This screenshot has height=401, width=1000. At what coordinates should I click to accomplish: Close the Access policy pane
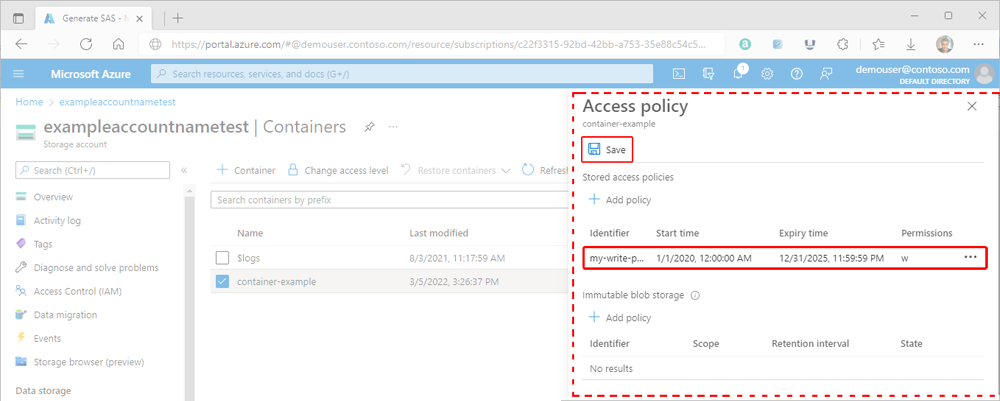(972, 106)
